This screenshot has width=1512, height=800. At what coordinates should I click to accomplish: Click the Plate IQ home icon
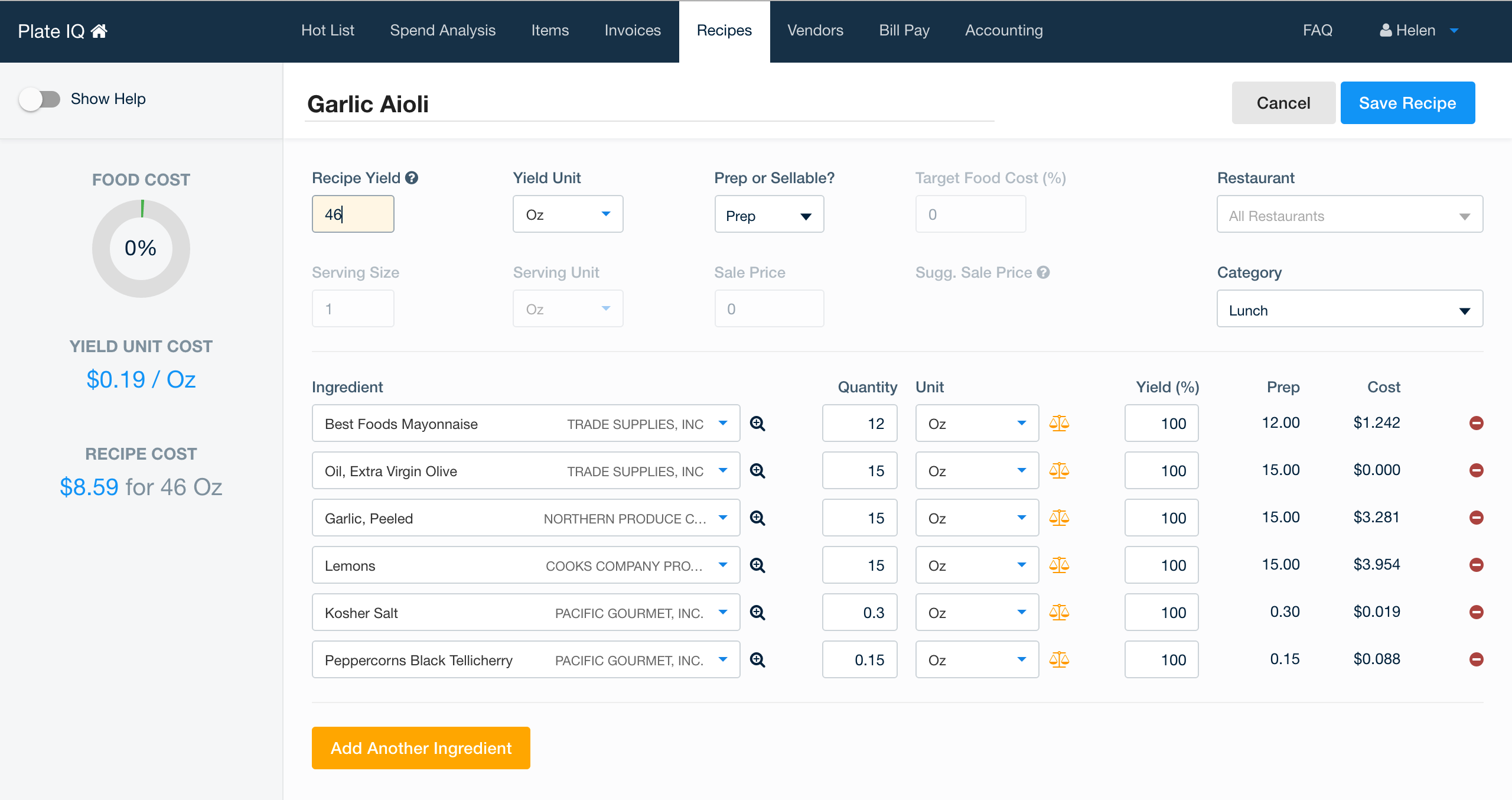pos(99,31)
